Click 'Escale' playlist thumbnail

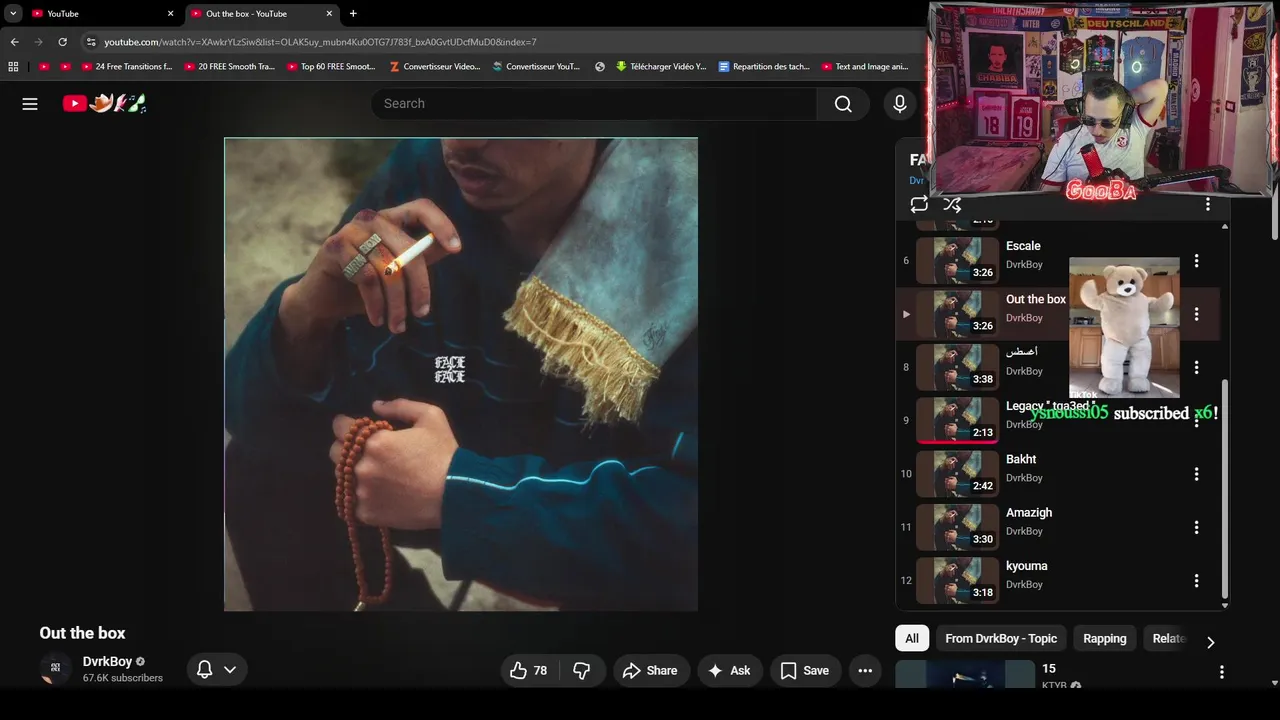click(x=958, y=261)
